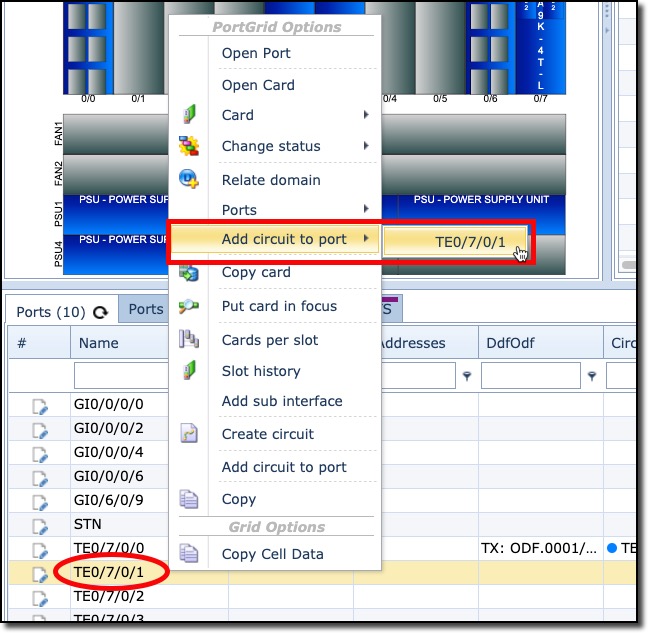The width and height of the screenshot is (648, 633).
Task: Click the Card menu icon
Action: [189, 115]
